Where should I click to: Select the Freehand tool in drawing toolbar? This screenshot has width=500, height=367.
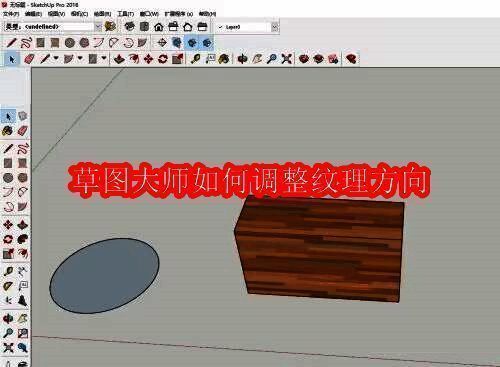tap(26, 43)
